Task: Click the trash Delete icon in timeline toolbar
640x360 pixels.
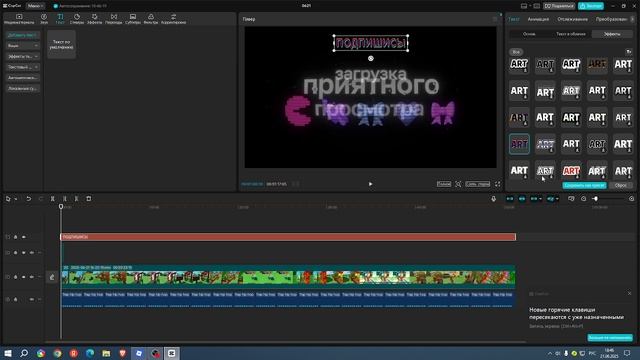Action: (x=89, y=199)
